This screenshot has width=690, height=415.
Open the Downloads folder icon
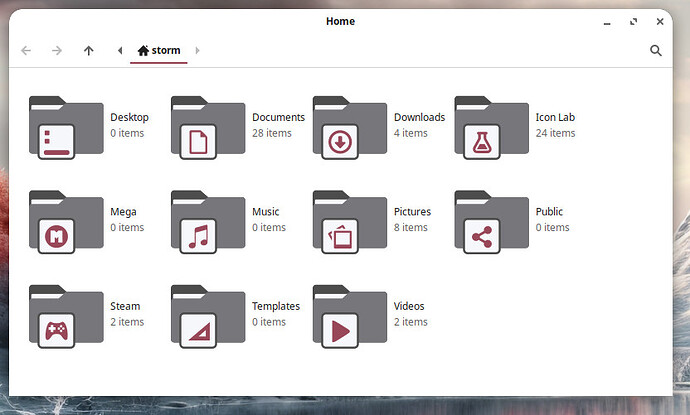pos(350,127)
